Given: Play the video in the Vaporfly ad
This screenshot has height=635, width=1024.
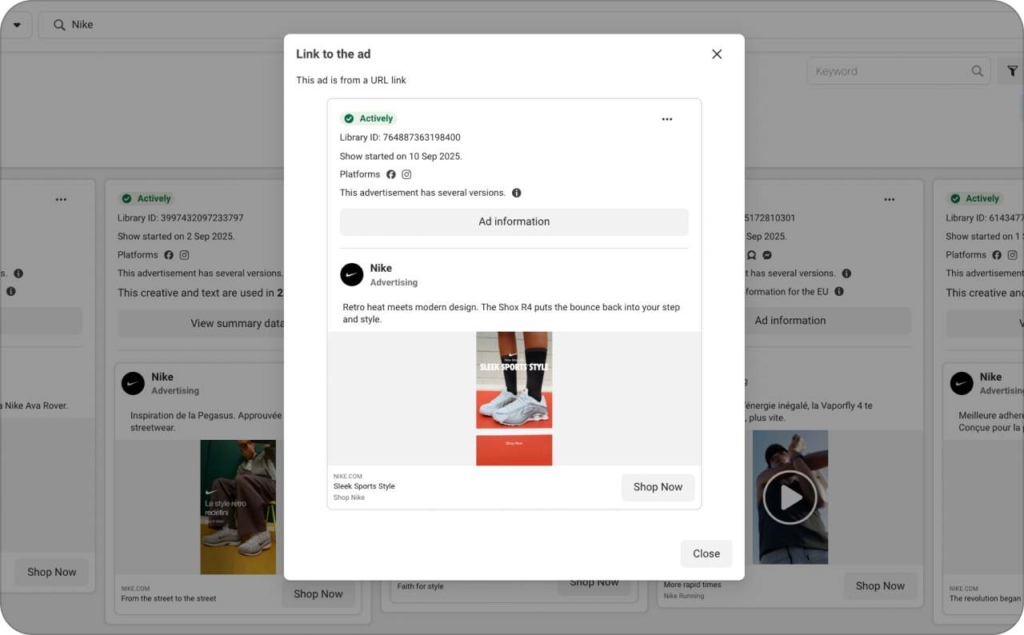Looking at the screenshot, I should coord(790,497).
